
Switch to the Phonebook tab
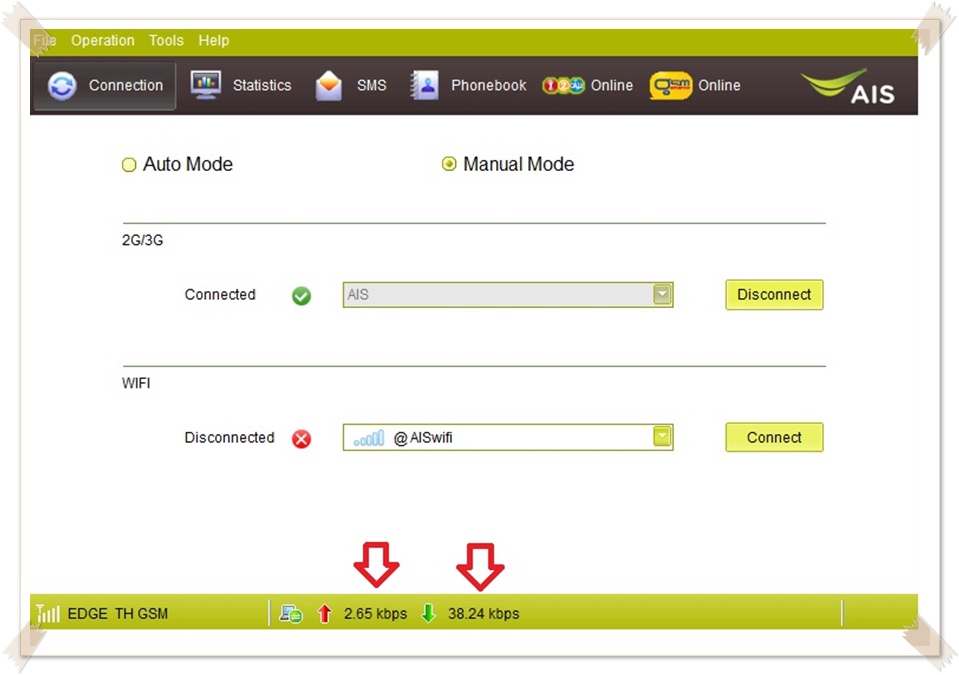(468, 86)
